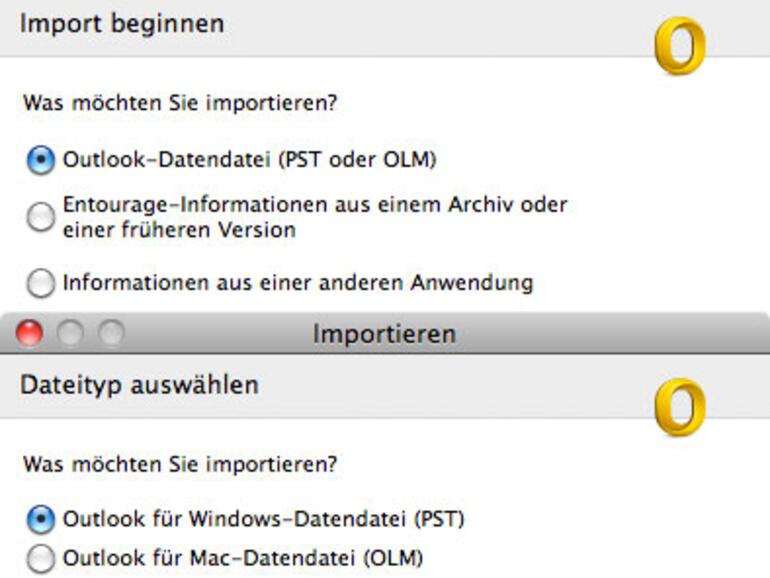Click the label text 'Informationen aus einer anderen Anwendung'
The image size is (770, 578).
pyautogui.click(x=297, y=283)
